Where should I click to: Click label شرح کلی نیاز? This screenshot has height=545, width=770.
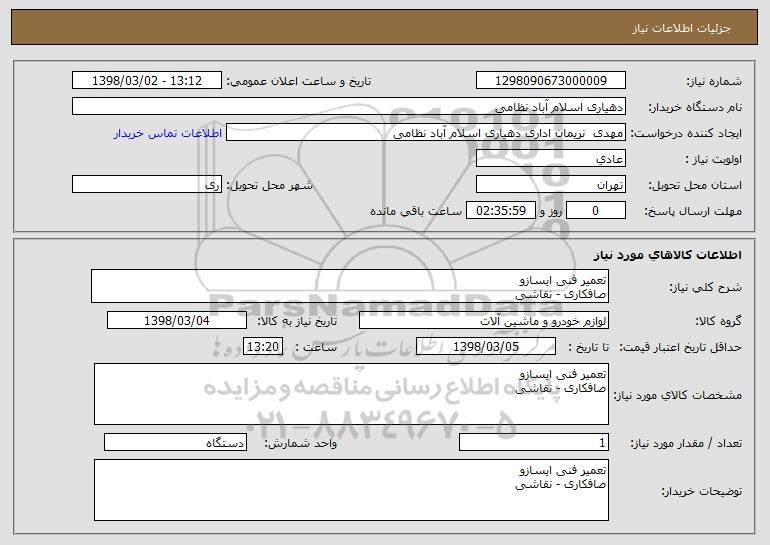click(x=706, y=288)
